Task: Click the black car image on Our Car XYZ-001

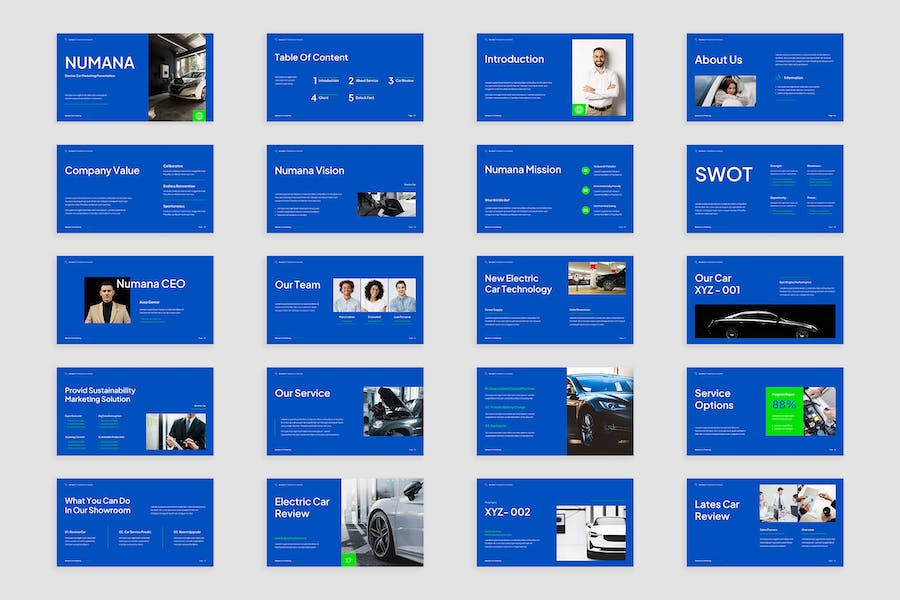Action: pyautogui.click(x=764, y=321)
